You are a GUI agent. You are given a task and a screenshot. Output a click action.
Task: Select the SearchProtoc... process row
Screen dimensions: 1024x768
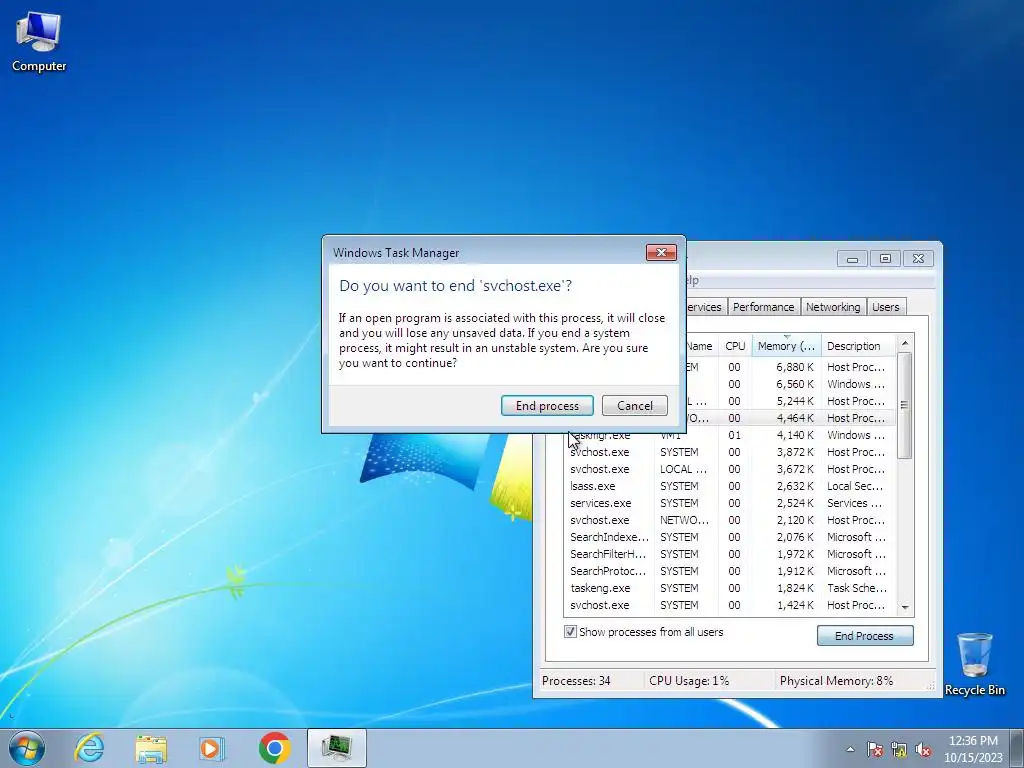pyautogui.click(x=729, y=571)
